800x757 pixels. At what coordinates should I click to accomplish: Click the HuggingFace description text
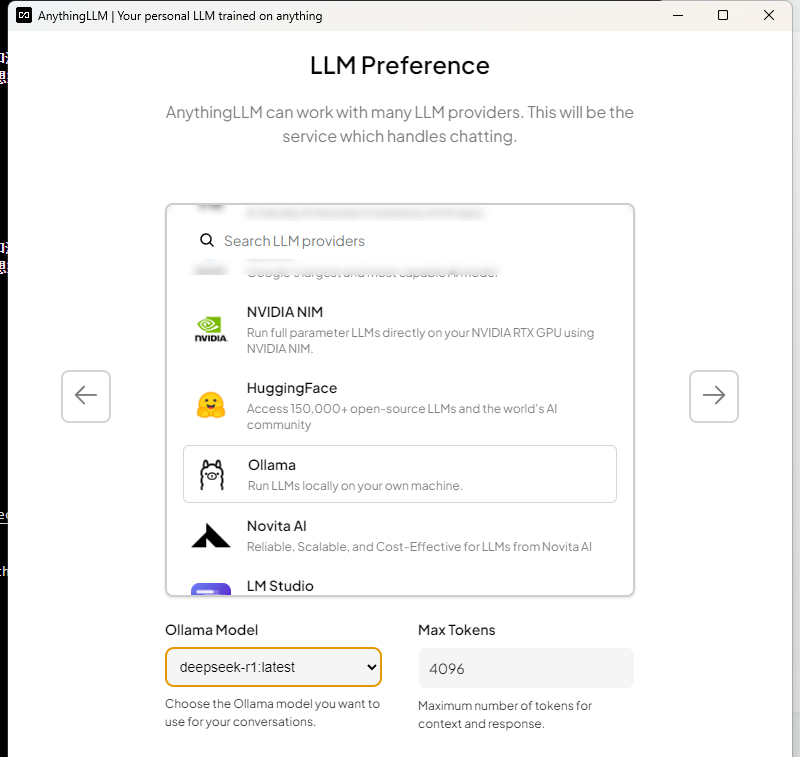pos(402,417)
